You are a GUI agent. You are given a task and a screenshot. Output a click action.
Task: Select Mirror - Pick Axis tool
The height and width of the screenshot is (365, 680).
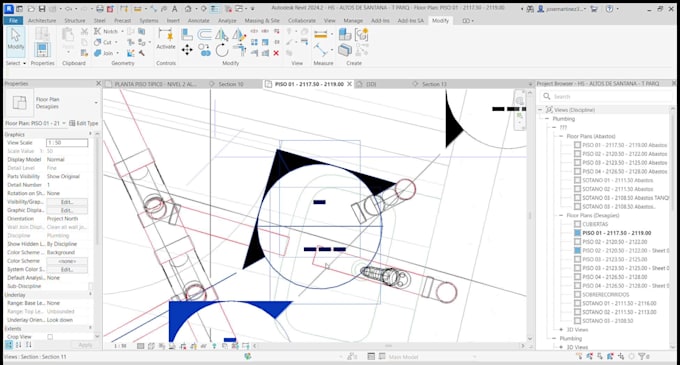[222, 34]
